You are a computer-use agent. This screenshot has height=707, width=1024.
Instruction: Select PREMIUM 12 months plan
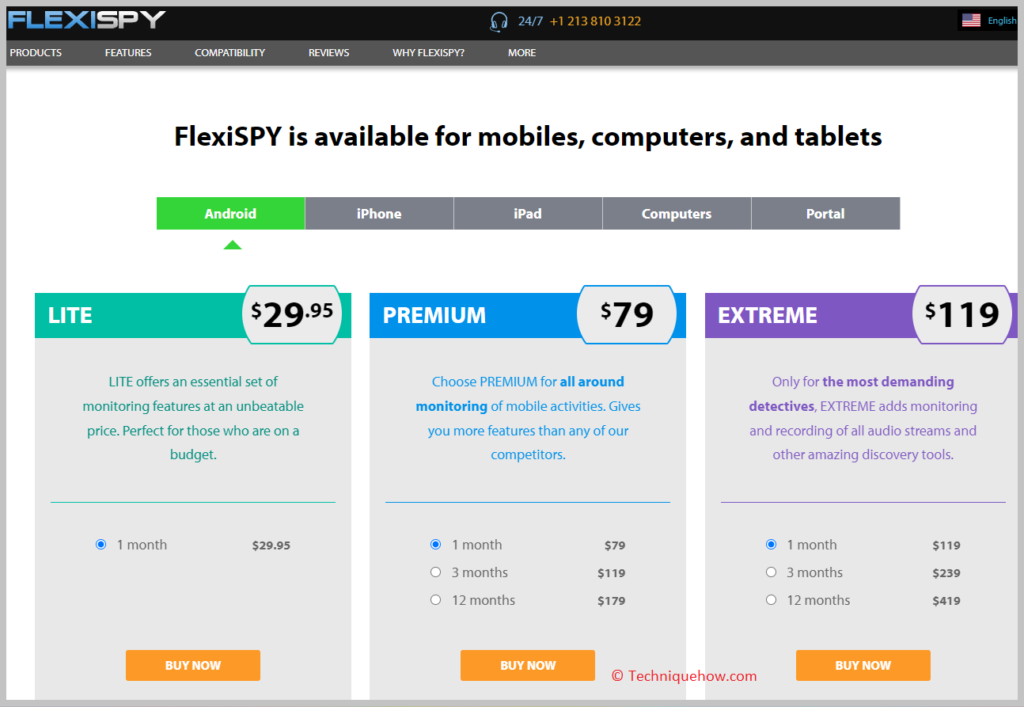pyautogui.click(x=436, y=600)
